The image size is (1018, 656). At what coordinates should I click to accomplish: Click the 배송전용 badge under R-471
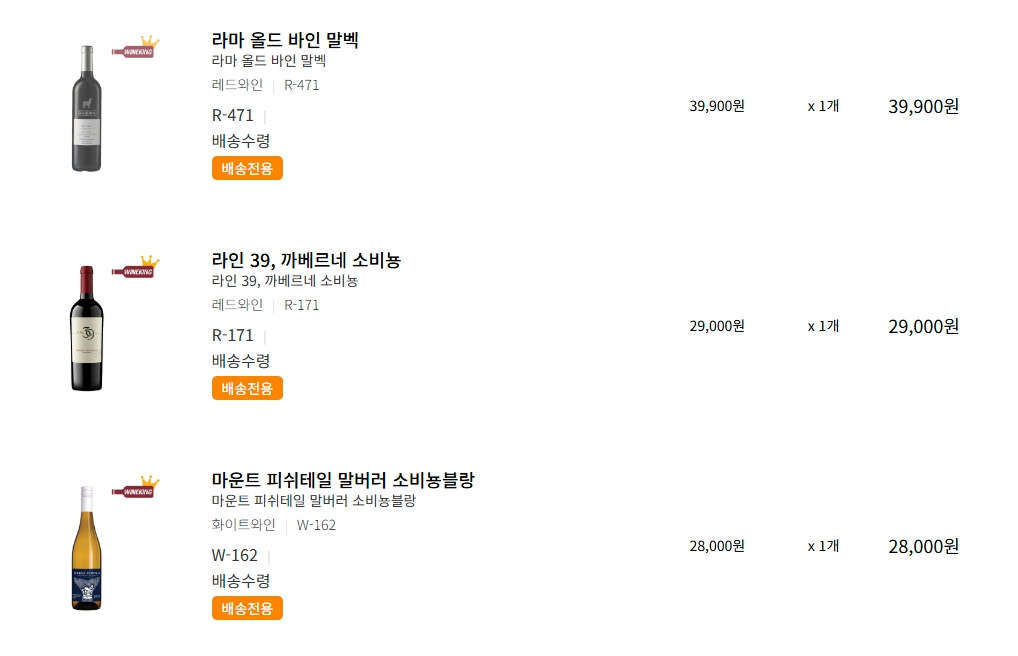point(247,168)
